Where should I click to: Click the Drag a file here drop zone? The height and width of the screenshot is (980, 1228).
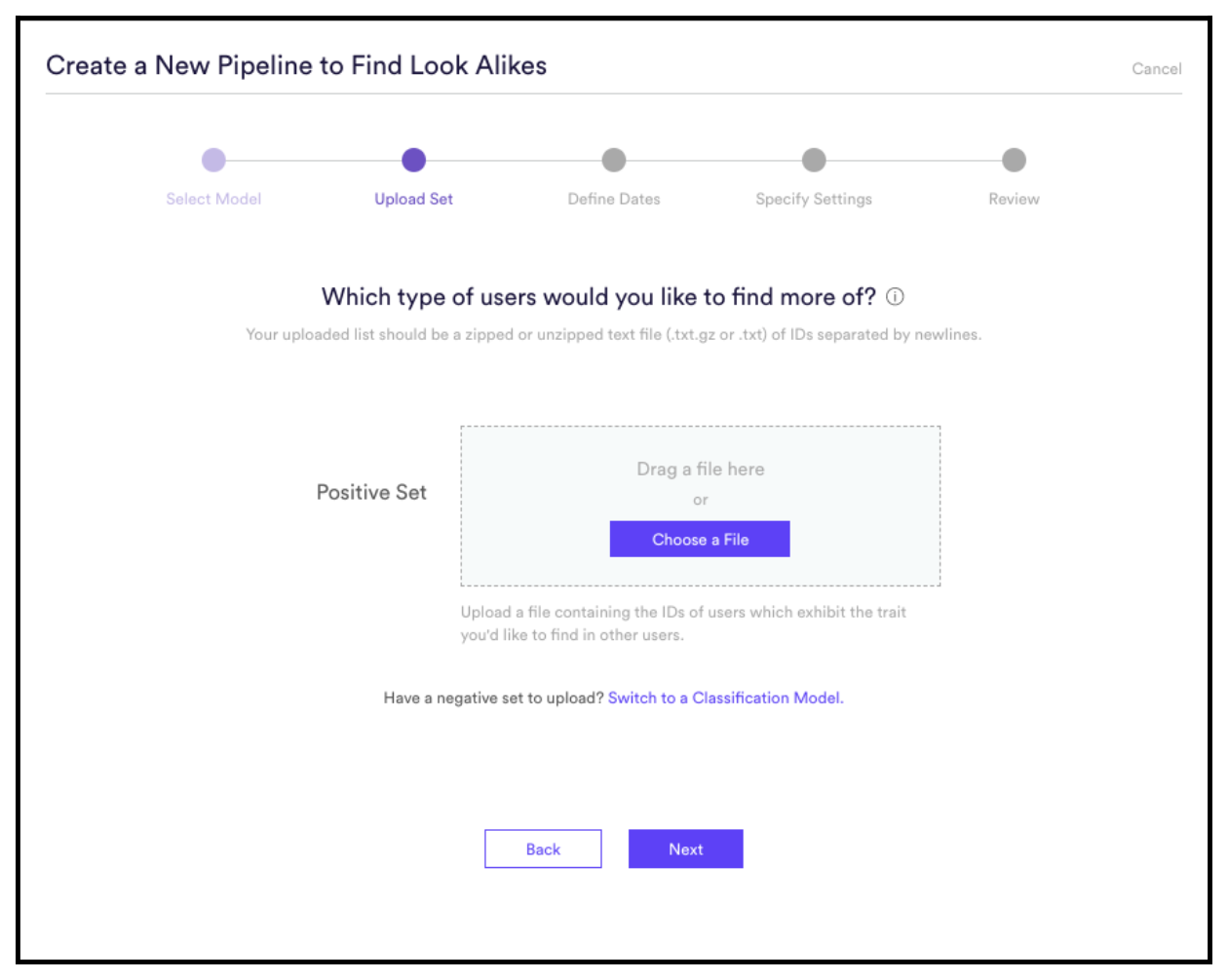(x=700, y=506)
